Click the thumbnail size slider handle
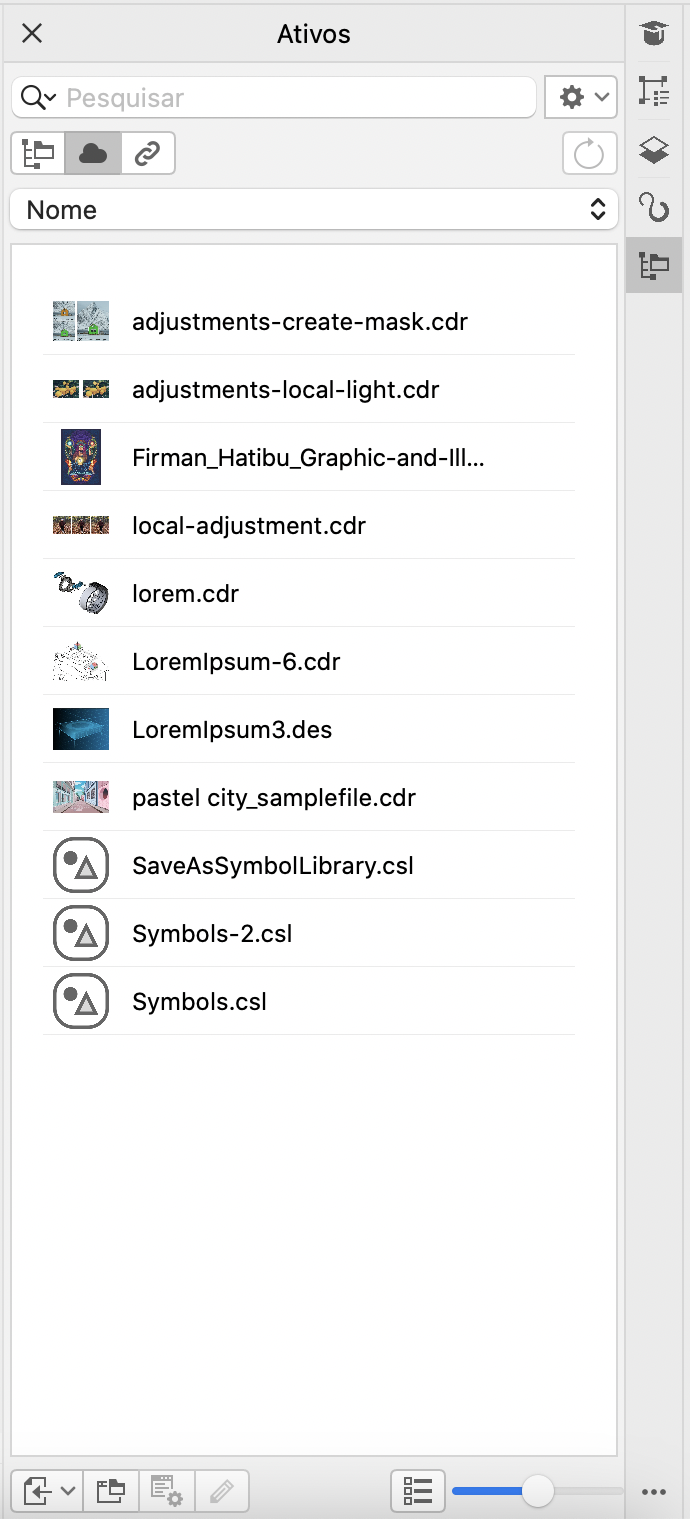 [538, 1491]
